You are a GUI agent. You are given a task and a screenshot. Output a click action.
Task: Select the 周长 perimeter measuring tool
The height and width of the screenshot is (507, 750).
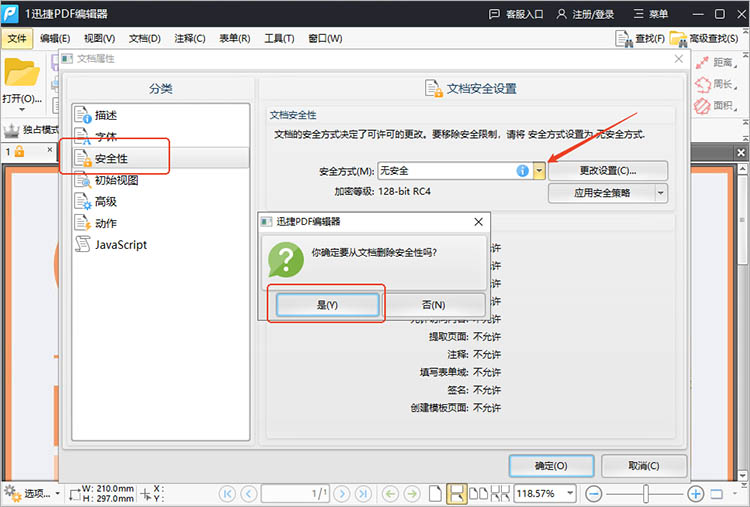(x=716, y=84)
